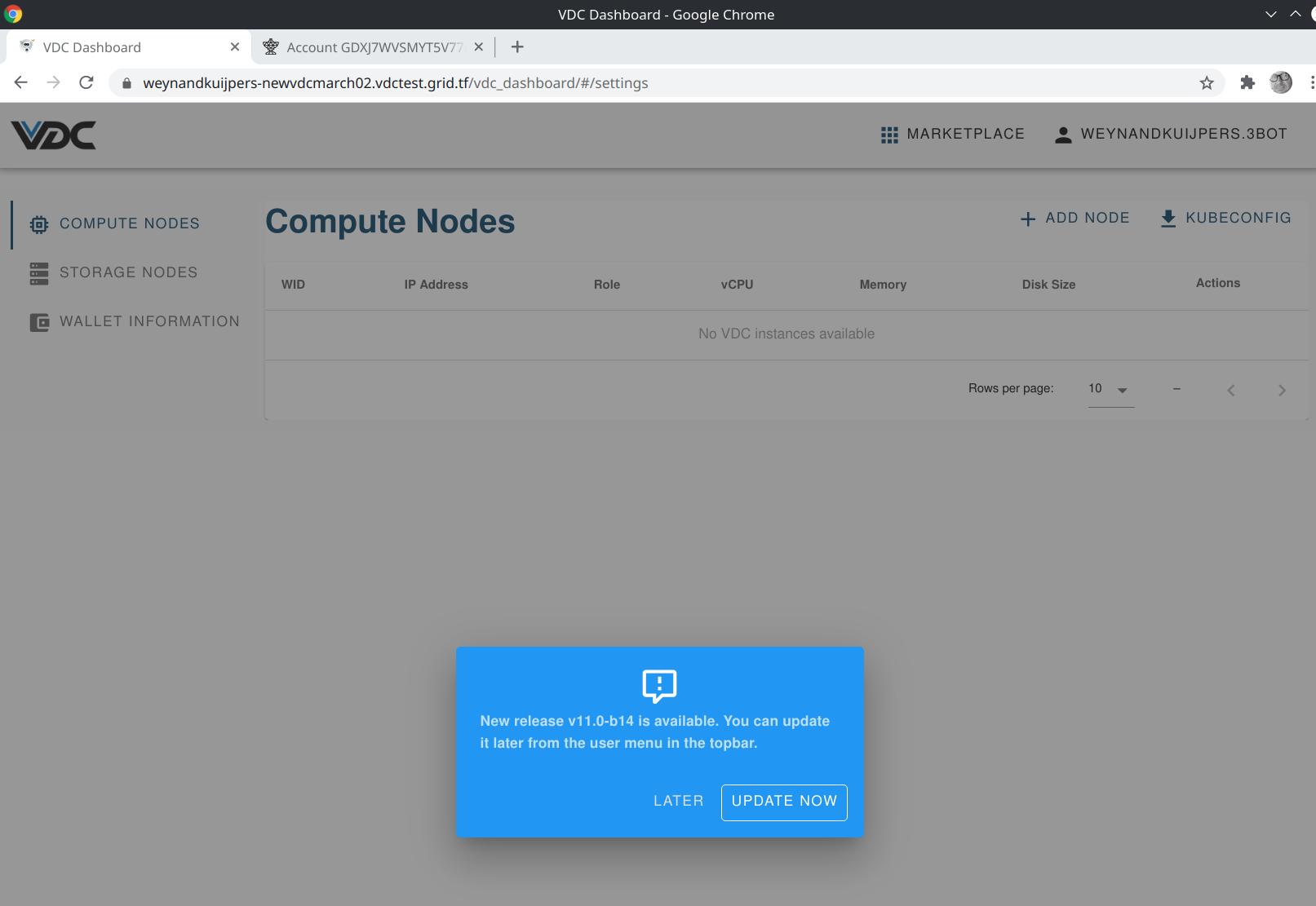1316x906 pixels.
Task: Switch to the Account GDXJ7WVSMYT5V77 tab
Action: [x=371, y=46]
